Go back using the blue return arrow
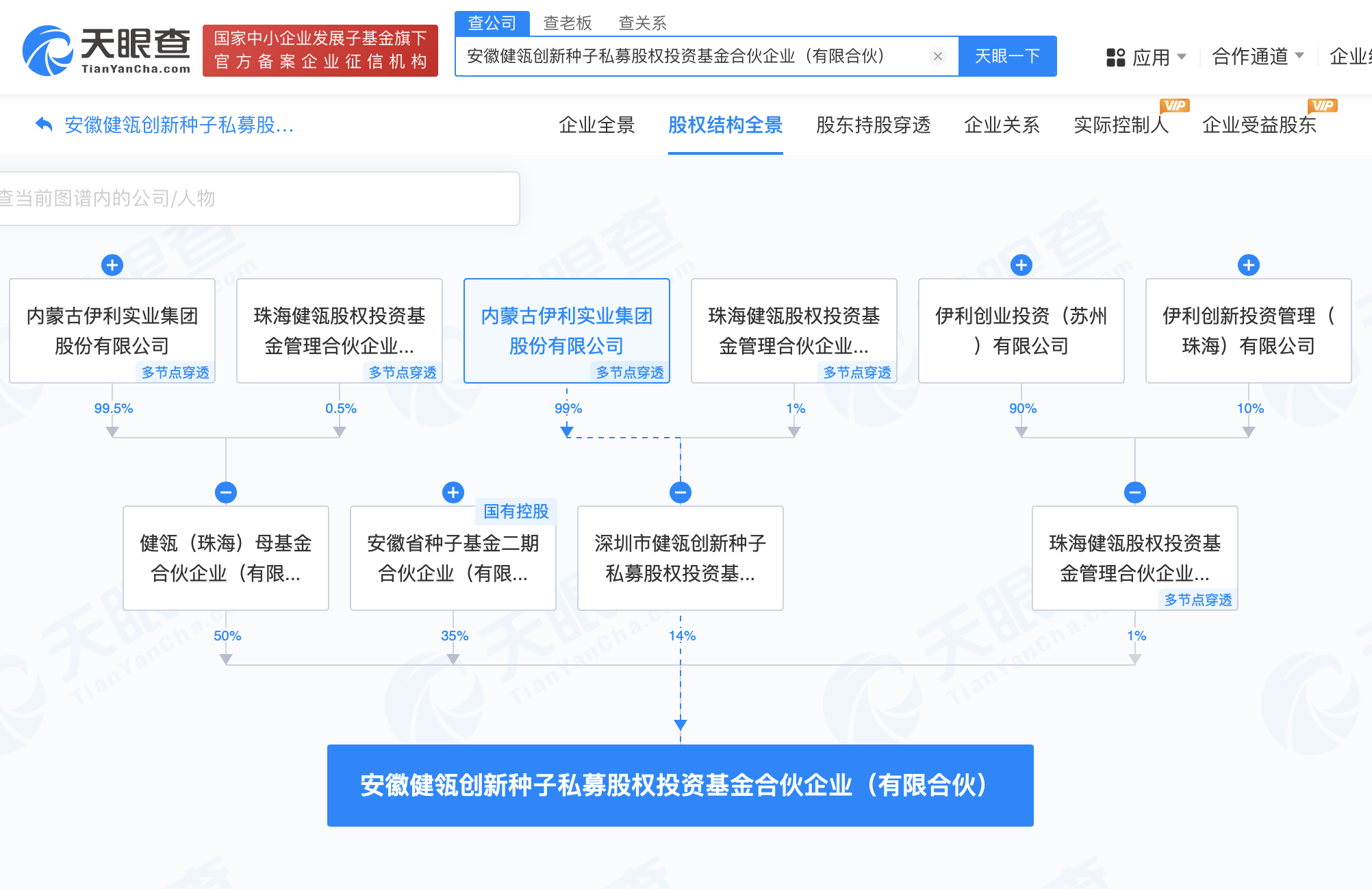 pyautogui.click(x=44, y=125)
